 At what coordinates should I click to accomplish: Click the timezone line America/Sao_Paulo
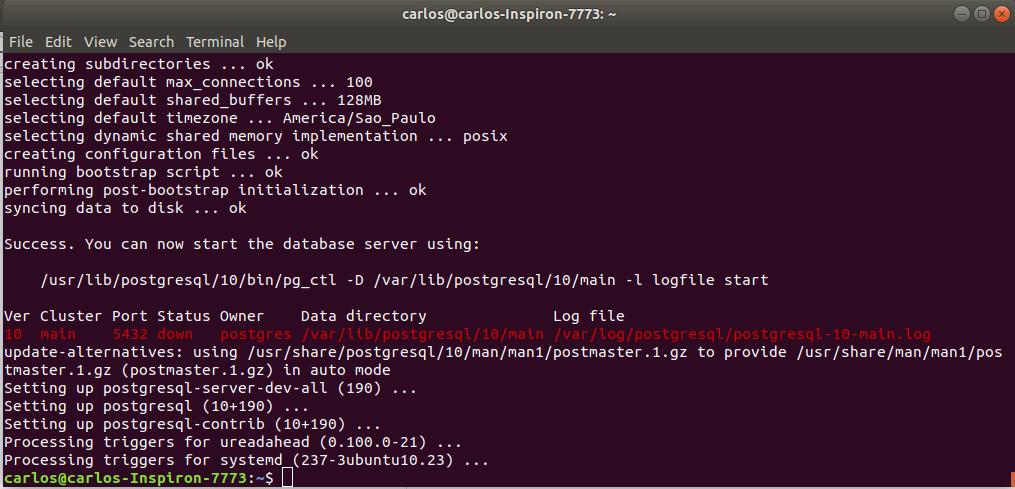click(220, 119)
